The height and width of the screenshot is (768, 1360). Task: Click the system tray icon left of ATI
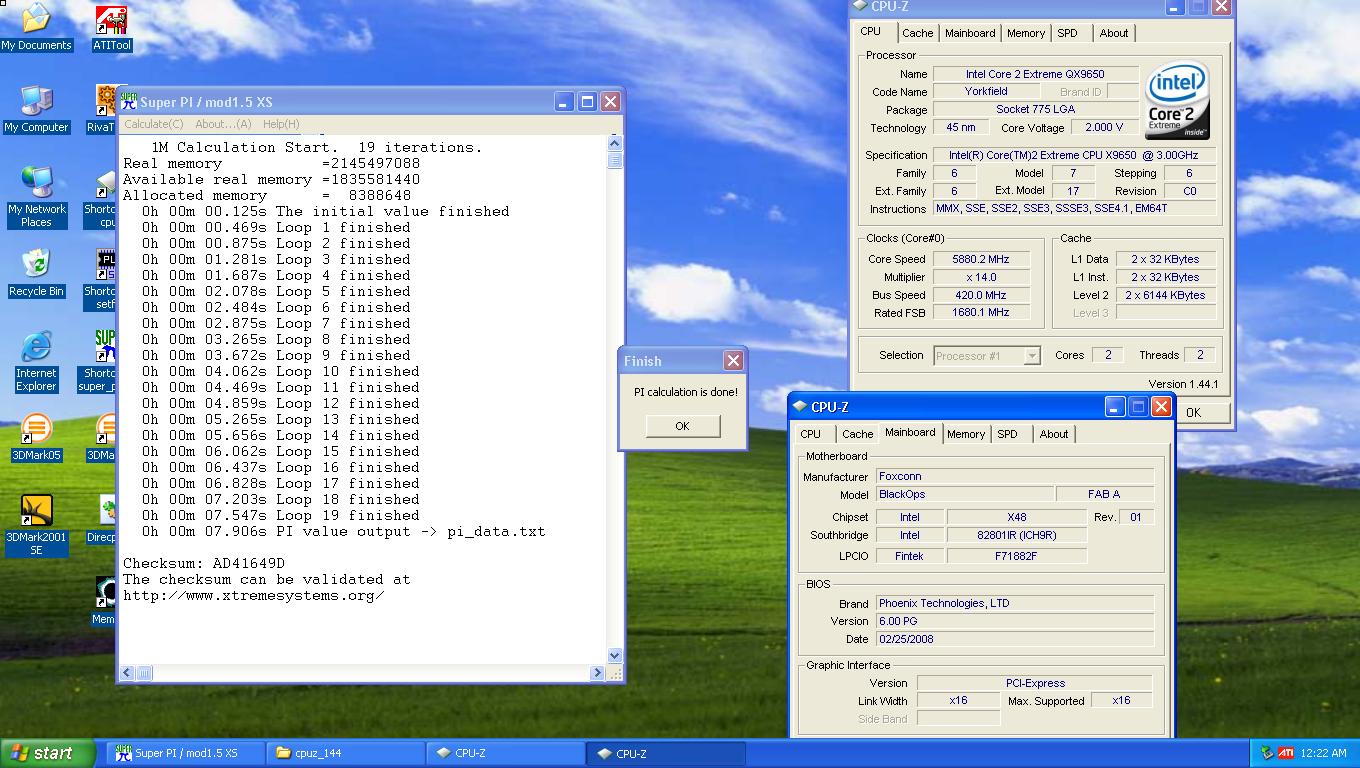coord(1267,753)
